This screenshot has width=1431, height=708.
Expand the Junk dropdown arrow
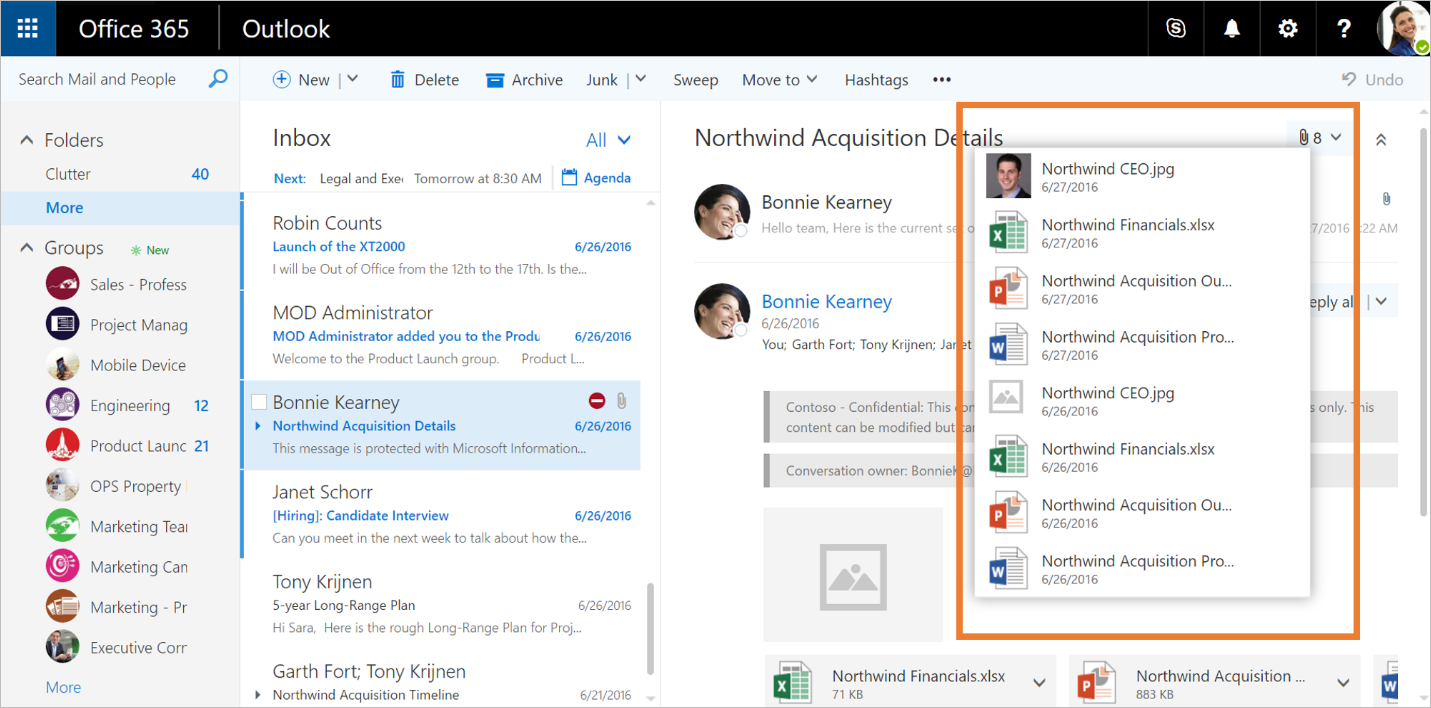[x=638, y=79]
